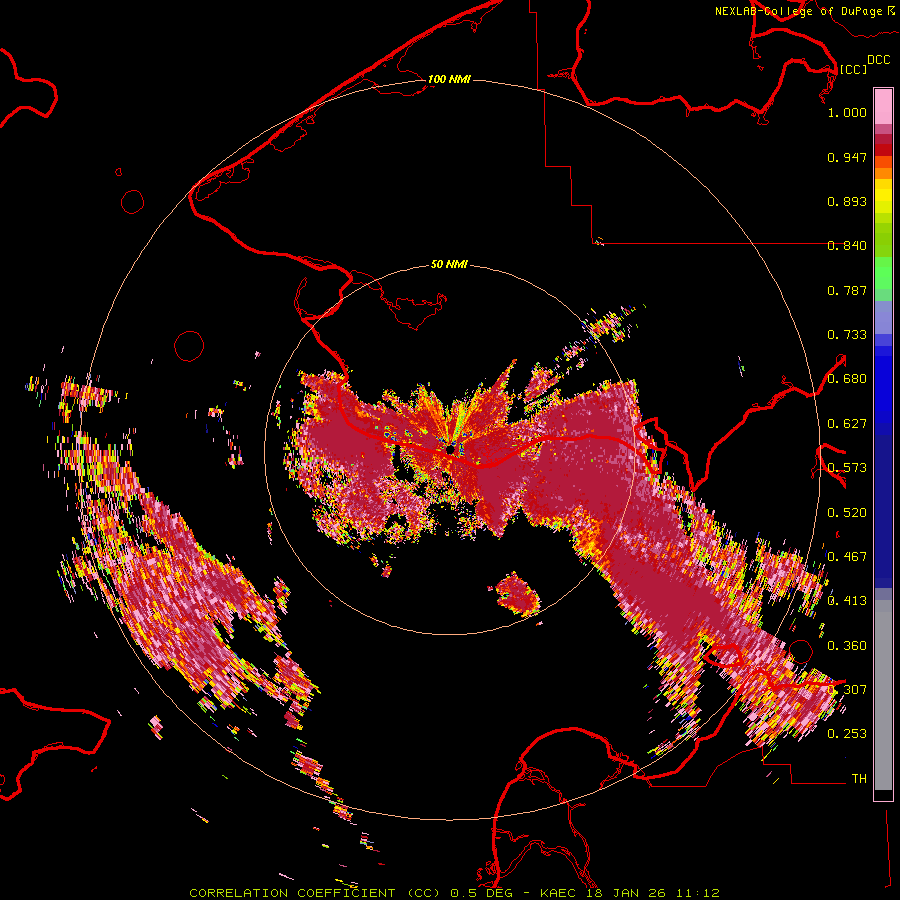Click the DCC product label
Image resolution: width=900 pixels, height=900 pixels.
pos(878,60)
